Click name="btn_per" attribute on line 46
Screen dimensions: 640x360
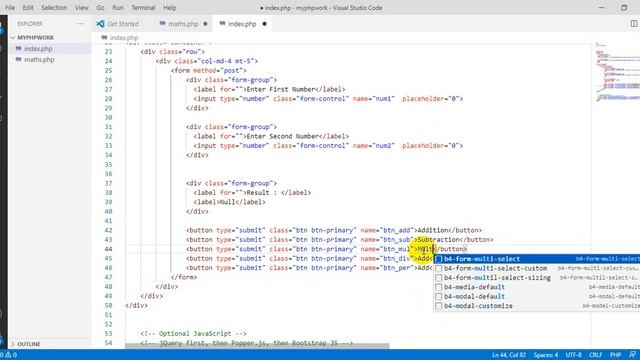point(387,268)
